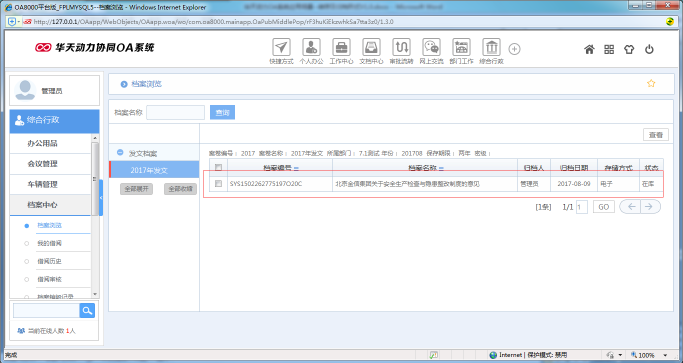Tick the select-all checkbox in table header
The width and height of the screenshot is (683, 363).
pyautogui.click(x=219, y=168)
